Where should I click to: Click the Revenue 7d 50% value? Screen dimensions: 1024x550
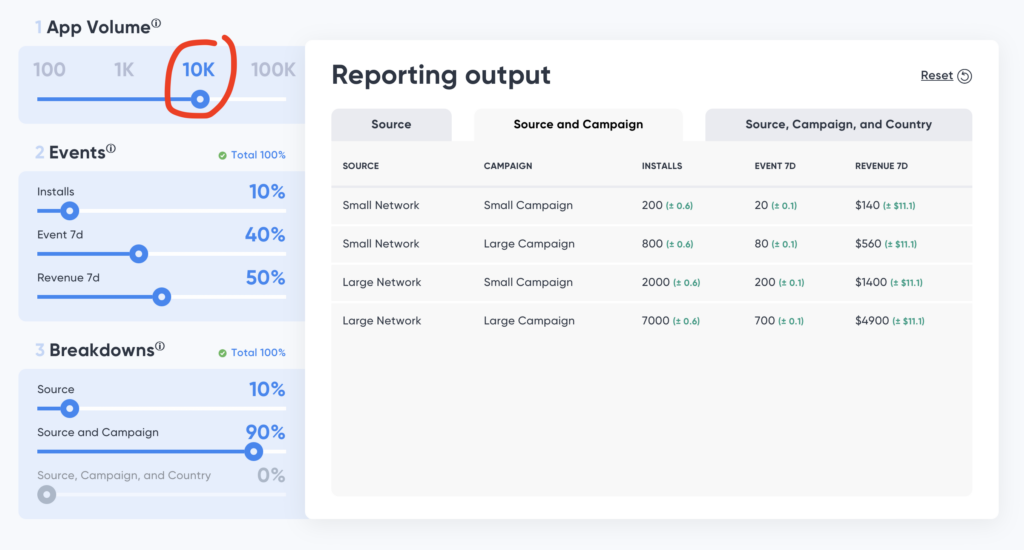[265, 278]
